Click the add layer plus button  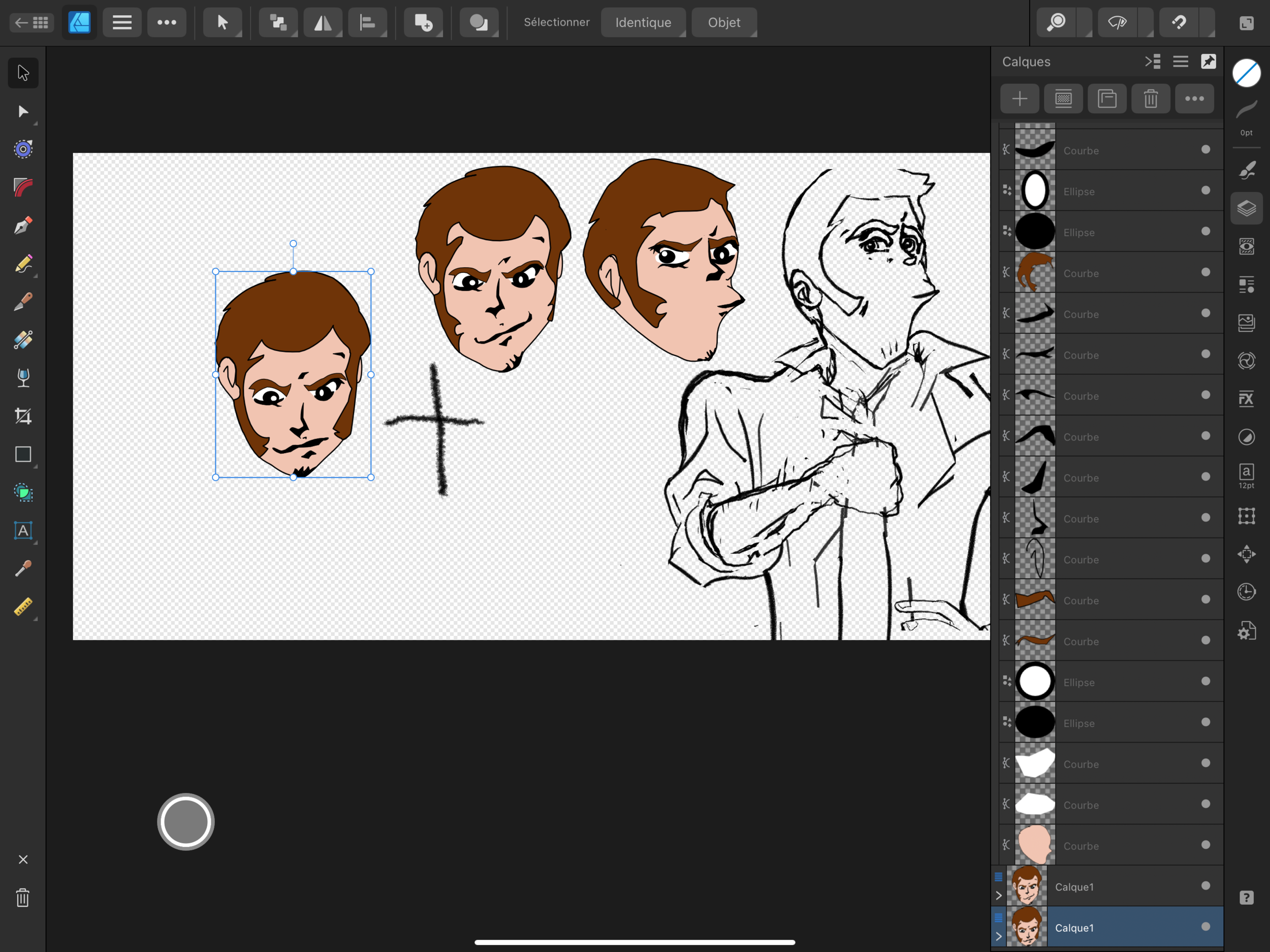click(1019, 99)
